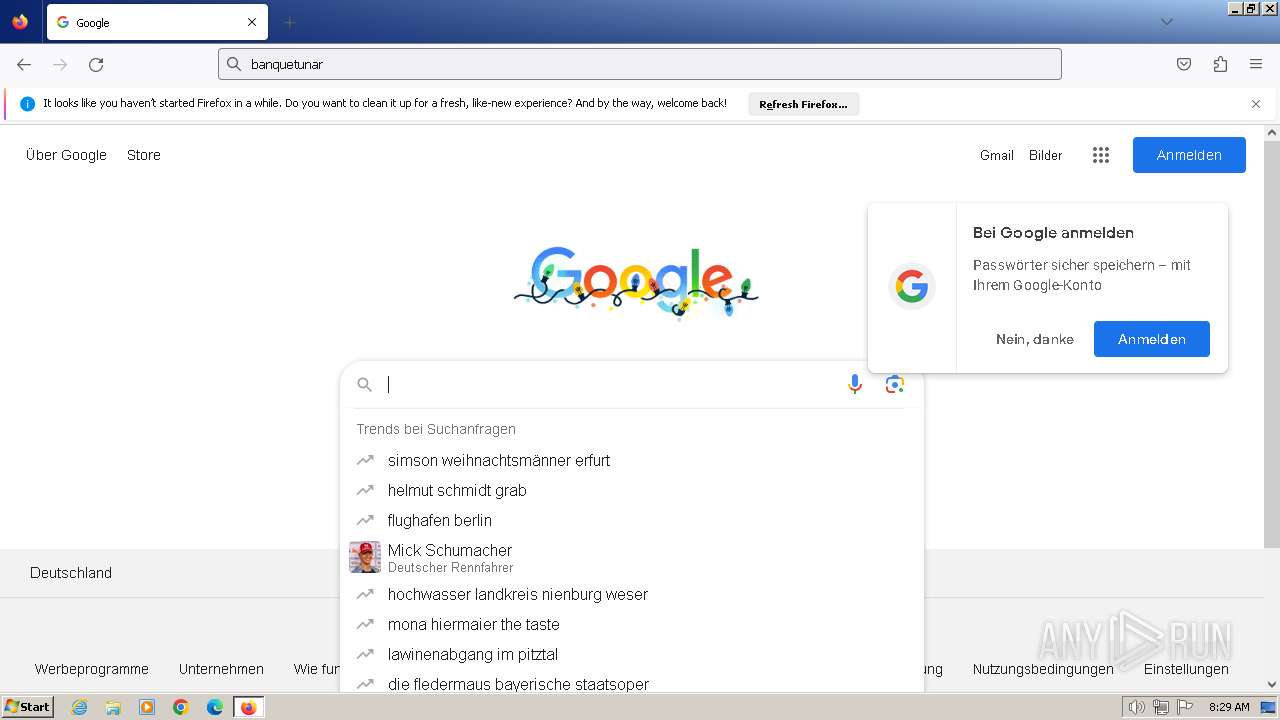Screen dimensions: 1280x720
Task: Start voice search with microphone icon
Action: pos(855,385)
